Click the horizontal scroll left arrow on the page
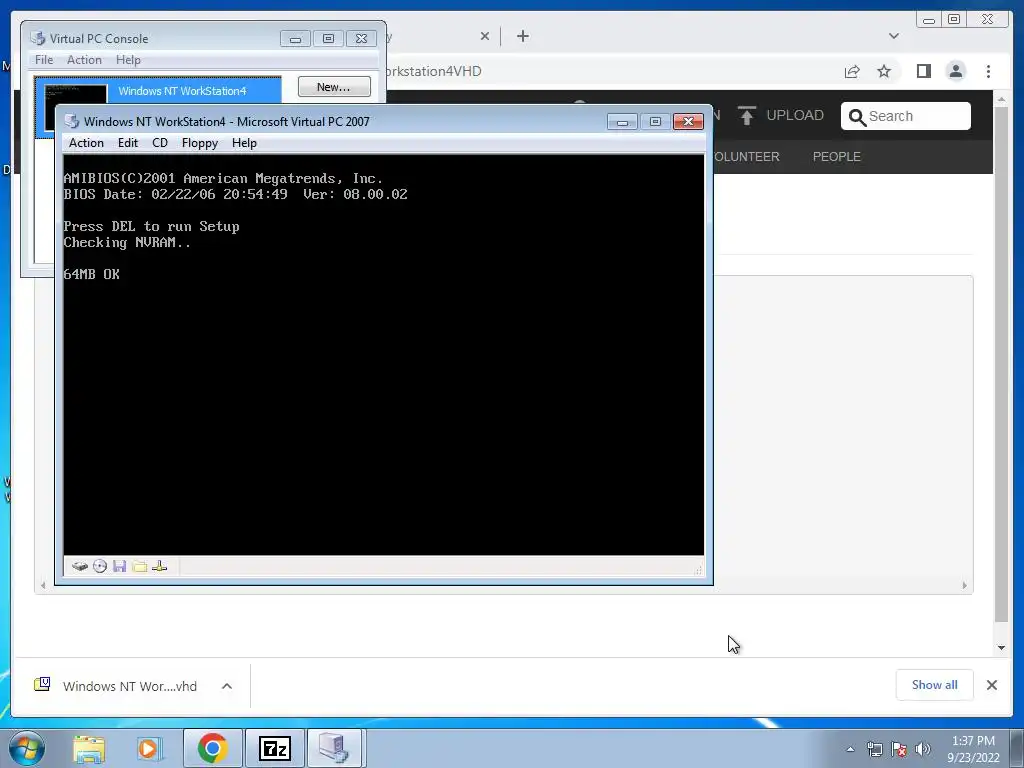This screenshot has height=768, width=1024. (x=43, y=586)
